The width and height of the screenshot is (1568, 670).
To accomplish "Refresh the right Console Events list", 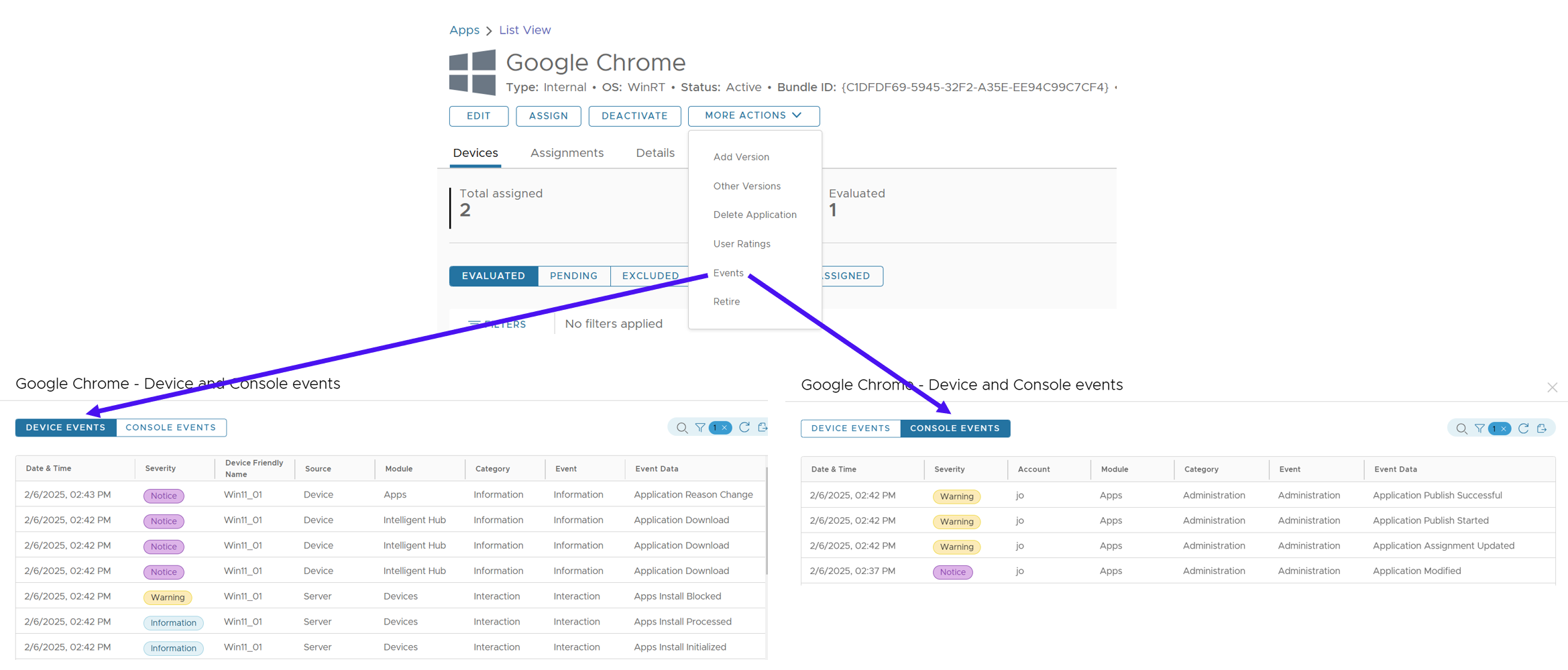I will coord(1524,429).
